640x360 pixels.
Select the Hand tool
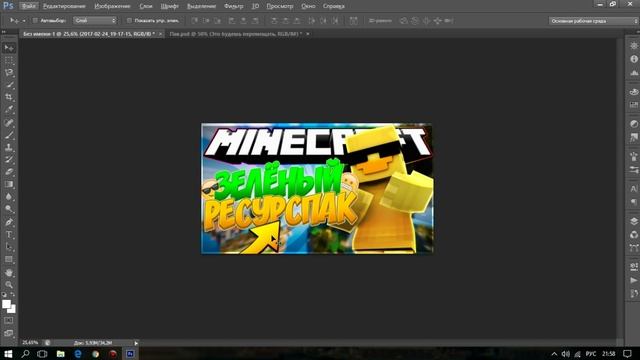pos(9,272)
